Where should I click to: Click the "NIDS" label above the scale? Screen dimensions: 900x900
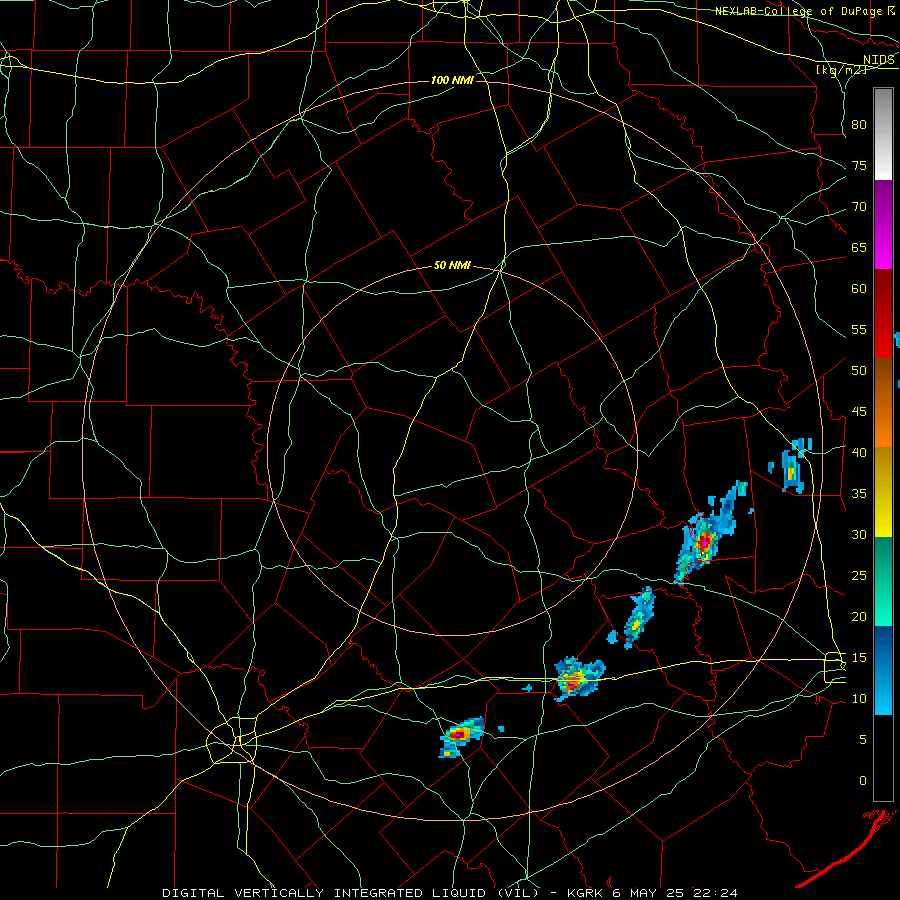pyautogui.click(x=879, y=60)
